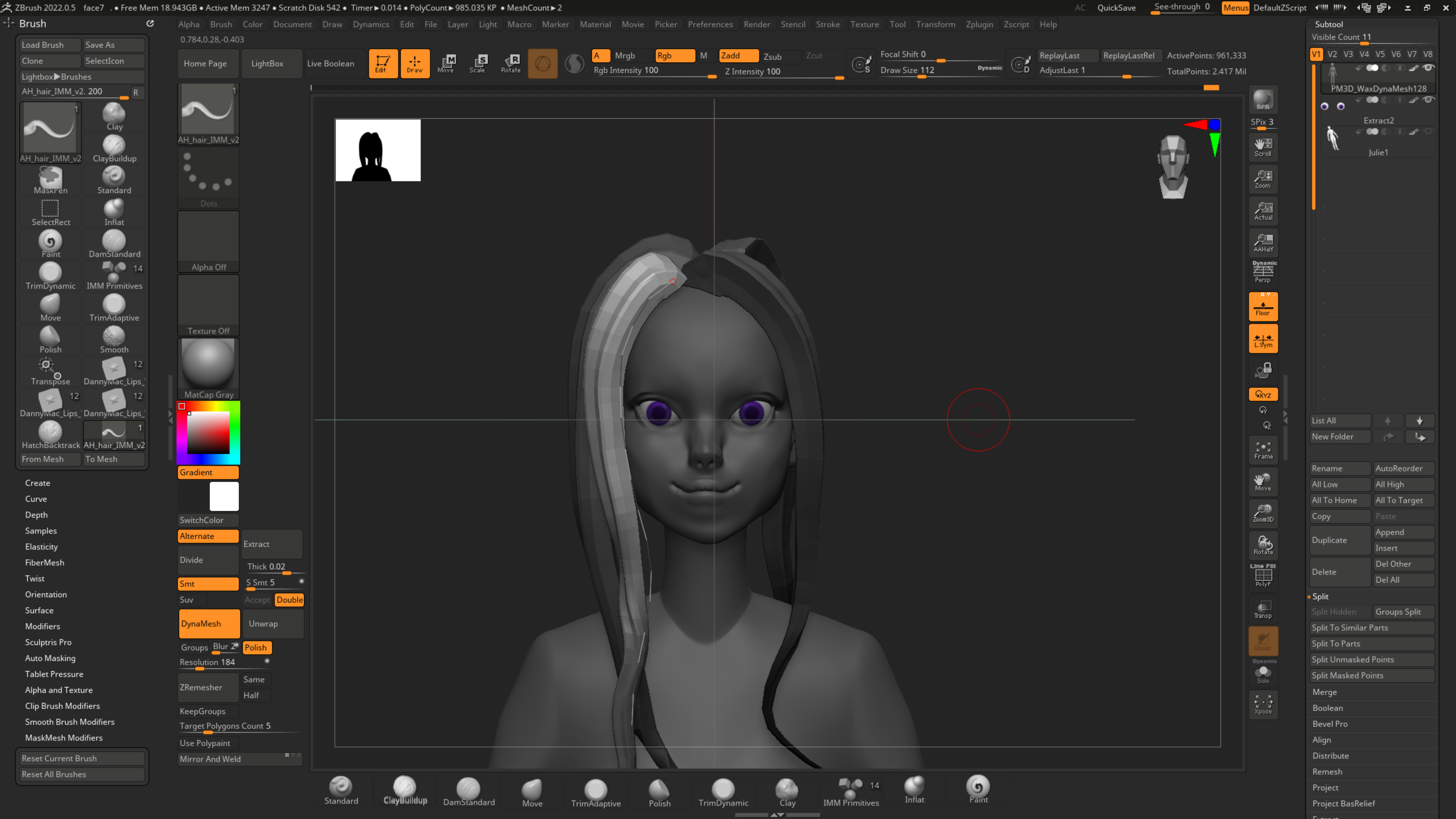Open the Zplugin menu

pos(979,24)
